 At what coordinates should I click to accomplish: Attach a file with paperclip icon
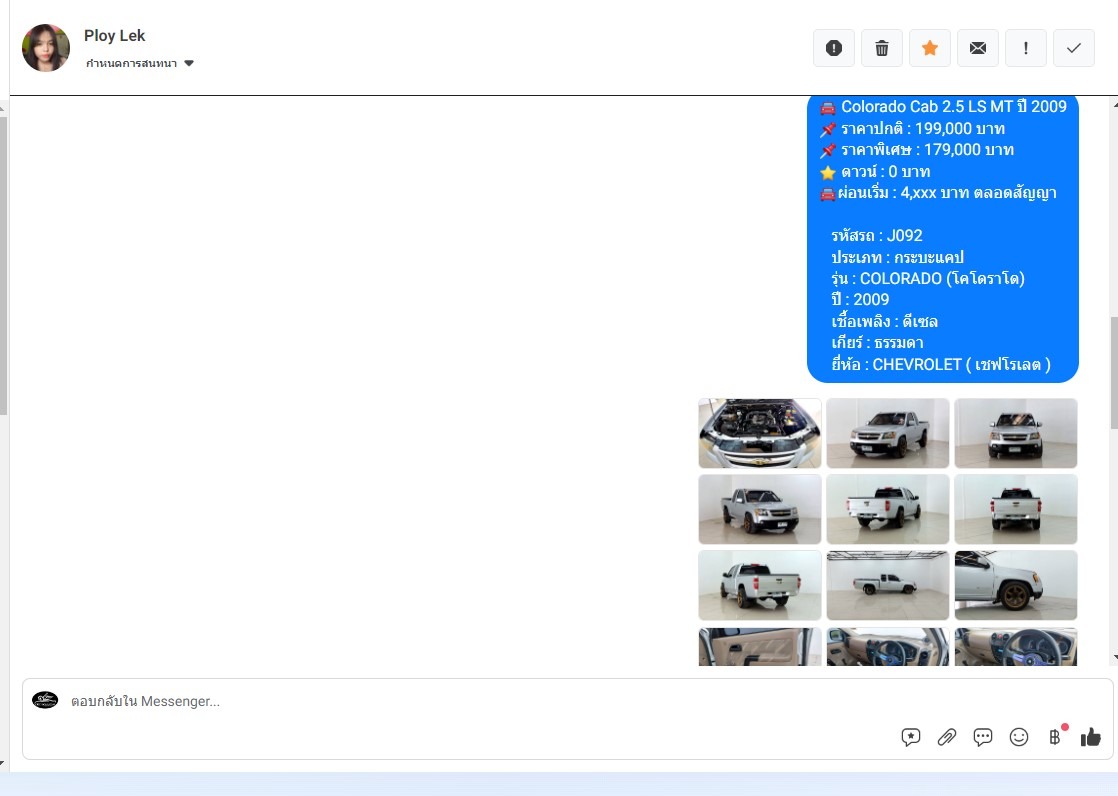pyautogui.click(x=947, y=737)
